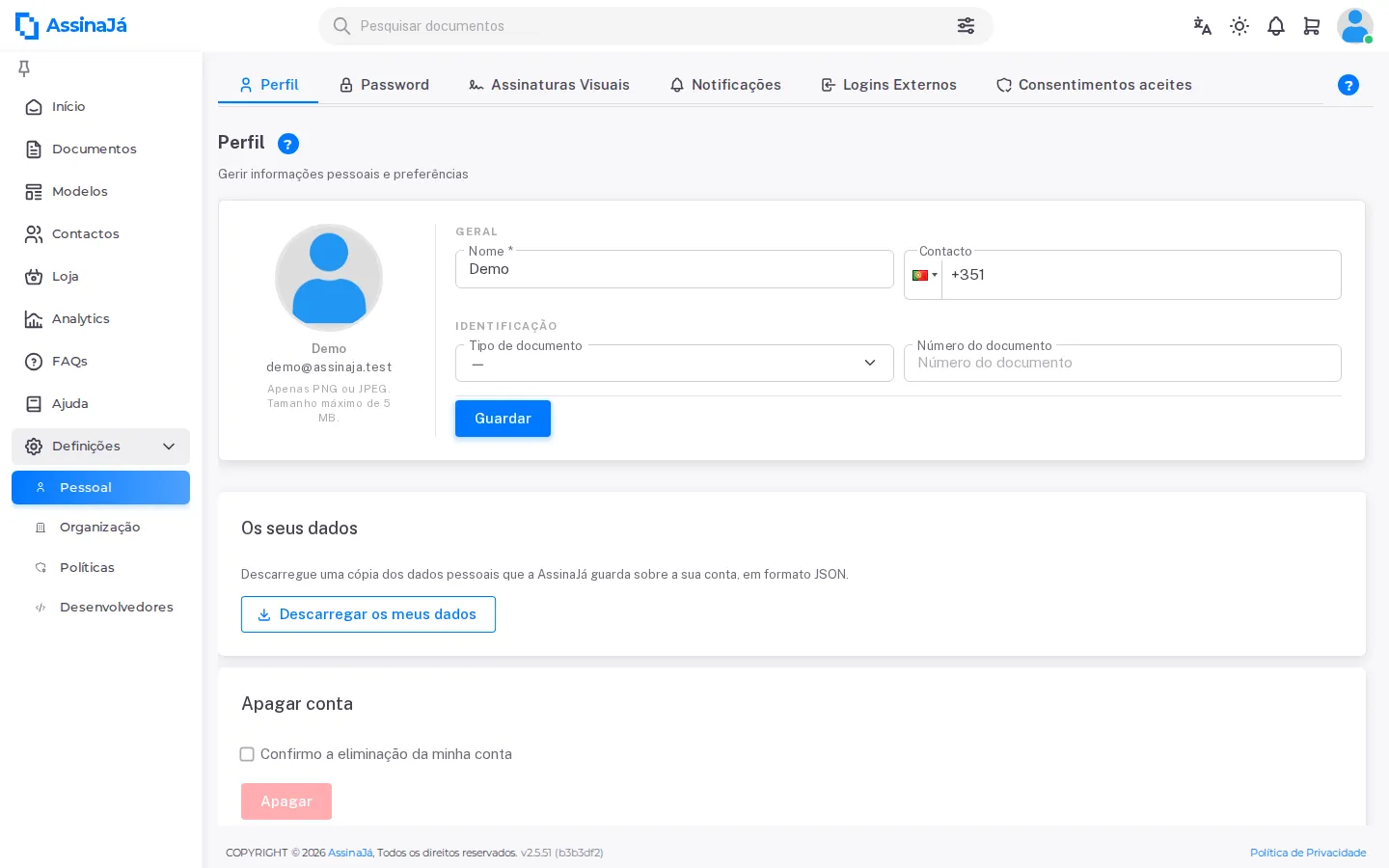Image resolution: width=1389 pixels, height=868 pixels.
Task: Click the profile picture avatar
Action: 329,278
